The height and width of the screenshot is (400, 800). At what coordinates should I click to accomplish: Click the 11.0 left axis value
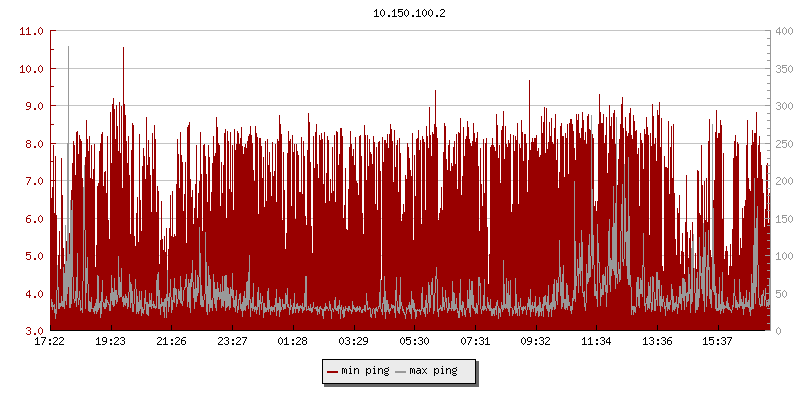(32, 31)
